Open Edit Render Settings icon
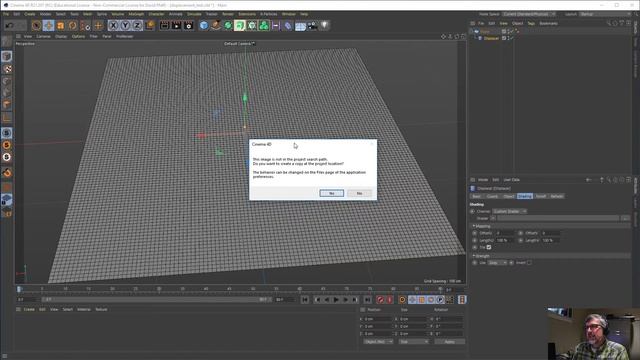The height and width of the screenshot is (360, 640). (189, 26)
